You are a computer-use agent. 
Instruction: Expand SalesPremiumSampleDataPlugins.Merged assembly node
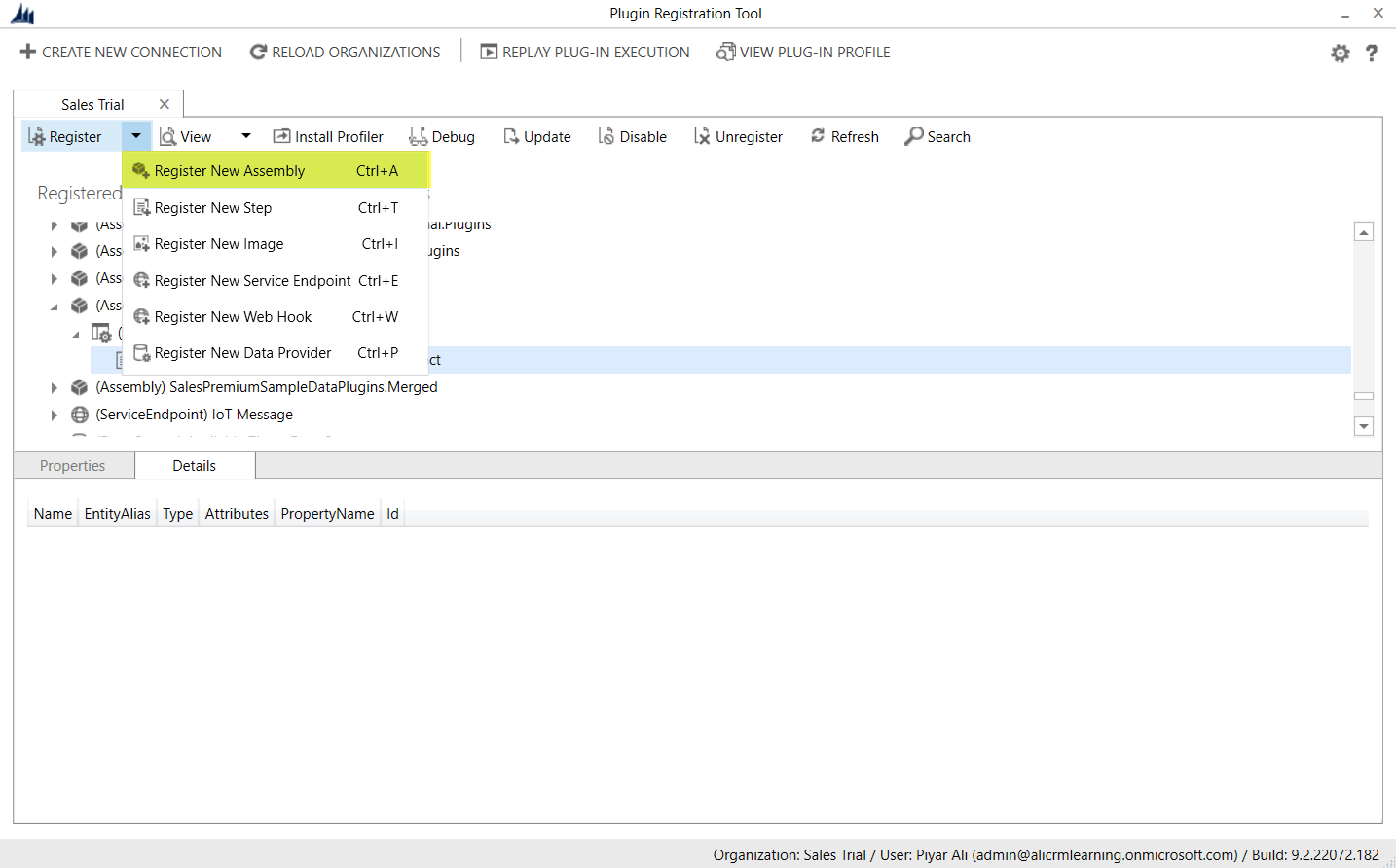(x=55, y=387)
